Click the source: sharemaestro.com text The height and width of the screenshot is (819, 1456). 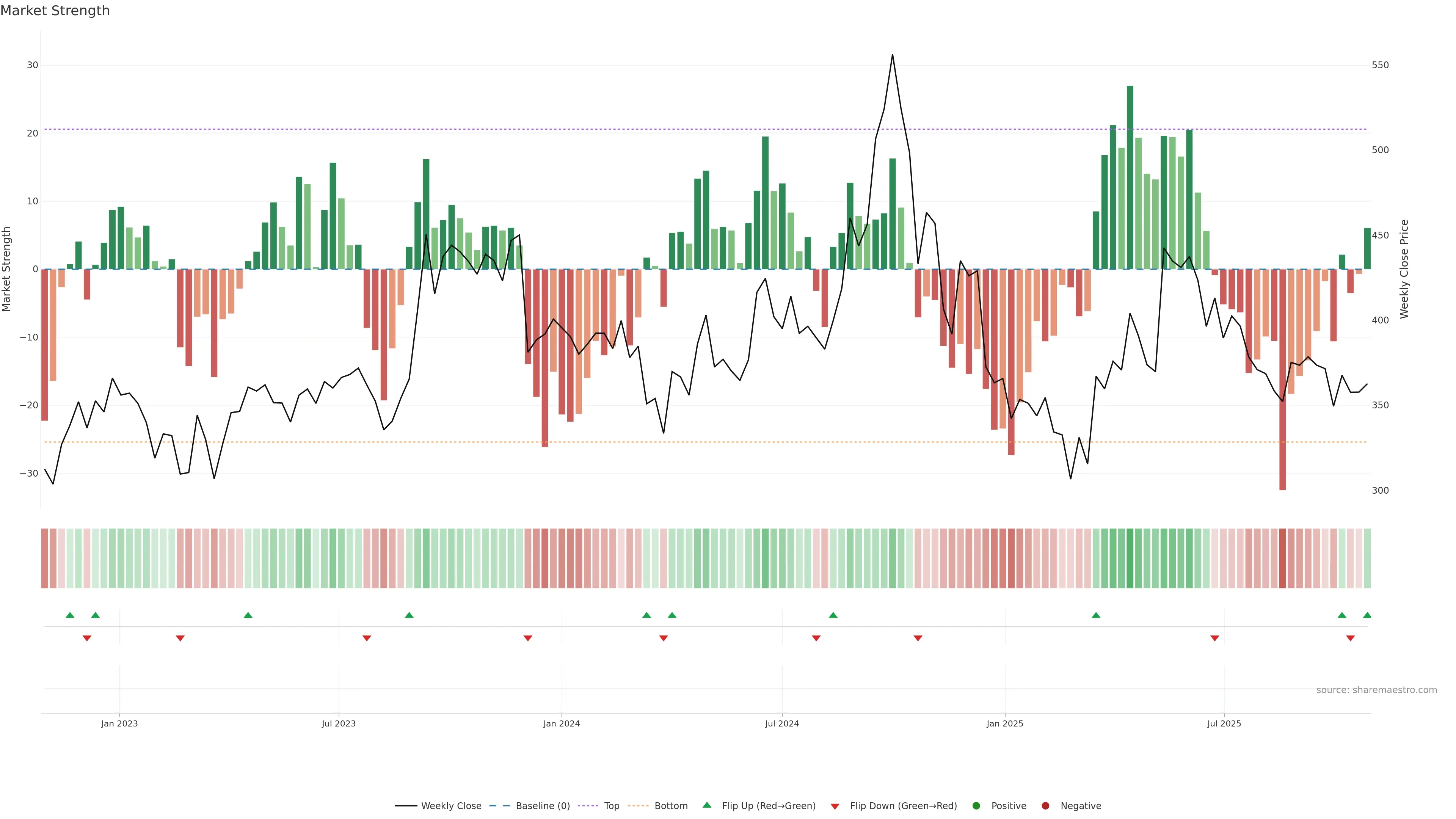[x=1376, y=690]
